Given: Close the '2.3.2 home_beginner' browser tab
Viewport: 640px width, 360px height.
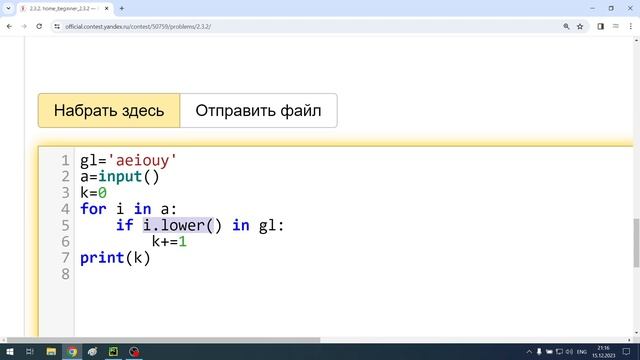Looking at the screenshot, I should tap(107, 8).
